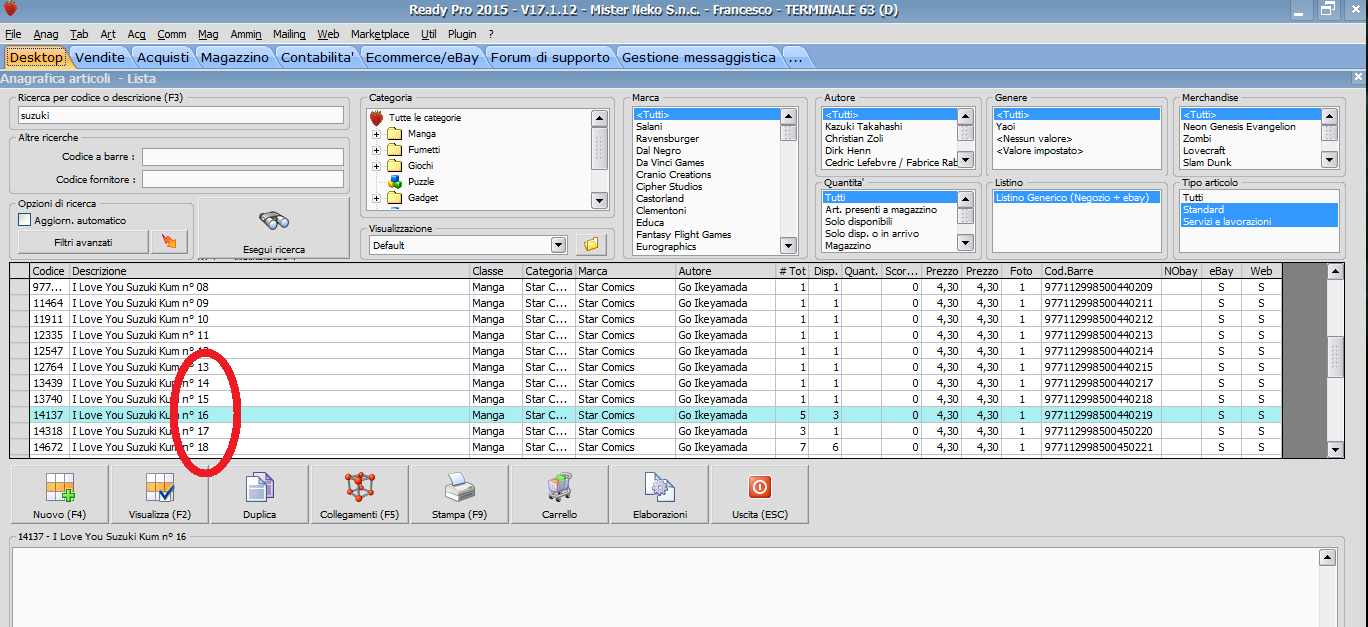Open the Elaborazioni processing button

tap(660, 494)
